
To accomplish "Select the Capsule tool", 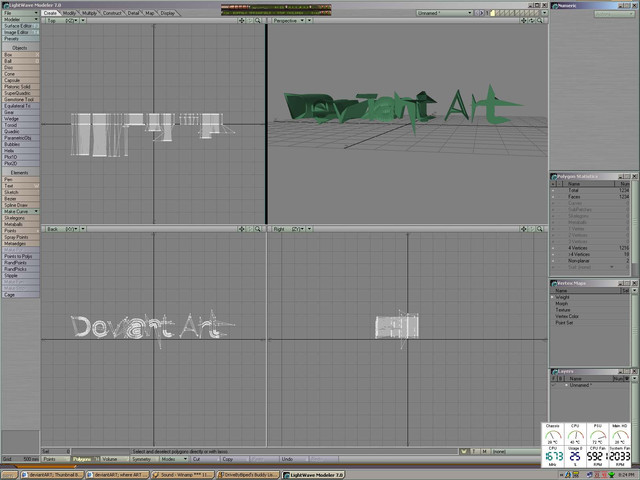I will point(20,80).
